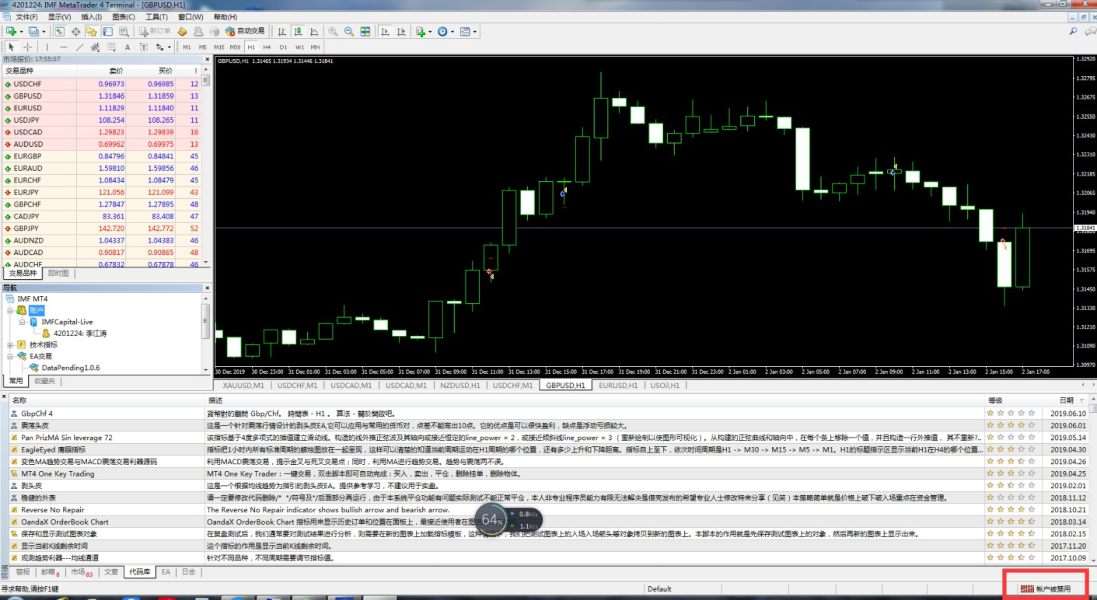This screenshot has width=1097, height=600.
Task: Select the H1 timeframe button
Action: point(251,47)
